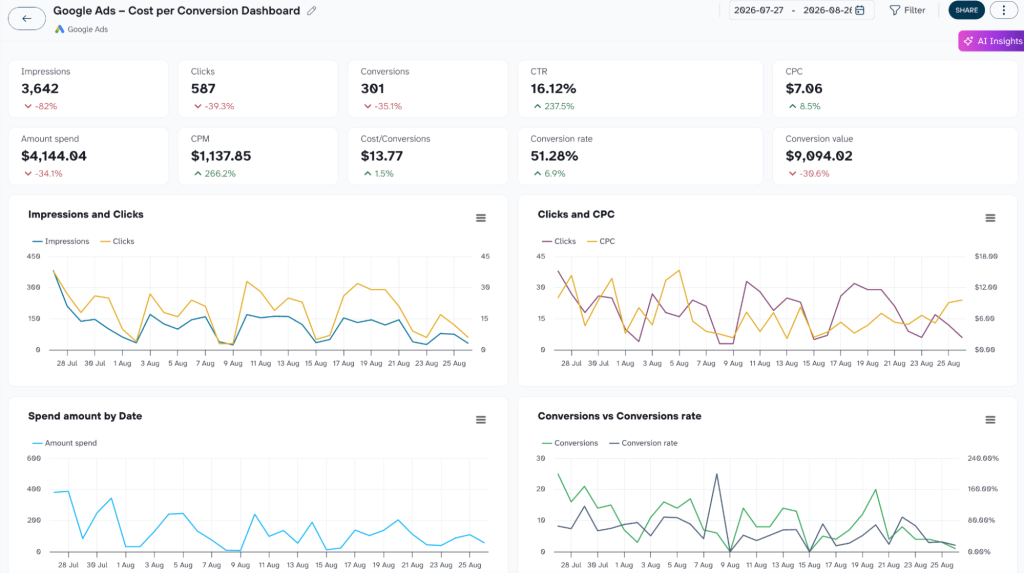Click the end date field
The height and width of the screenshot is (573, 1024).
[827, 10]
